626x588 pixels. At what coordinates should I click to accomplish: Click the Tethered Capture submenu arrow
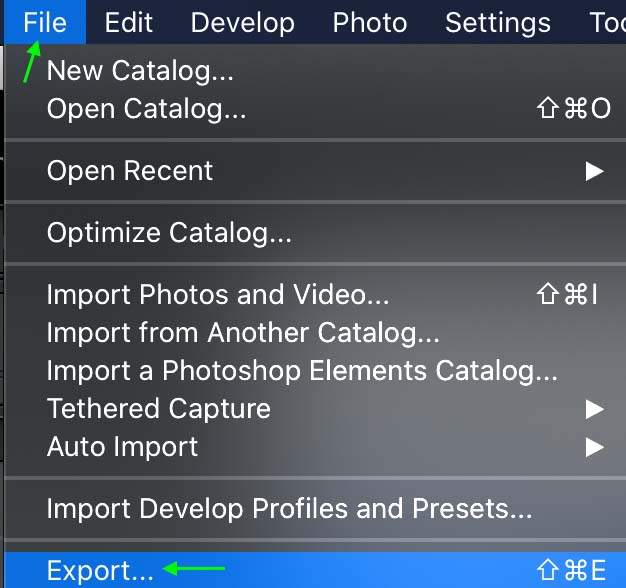tap(594, 410)
